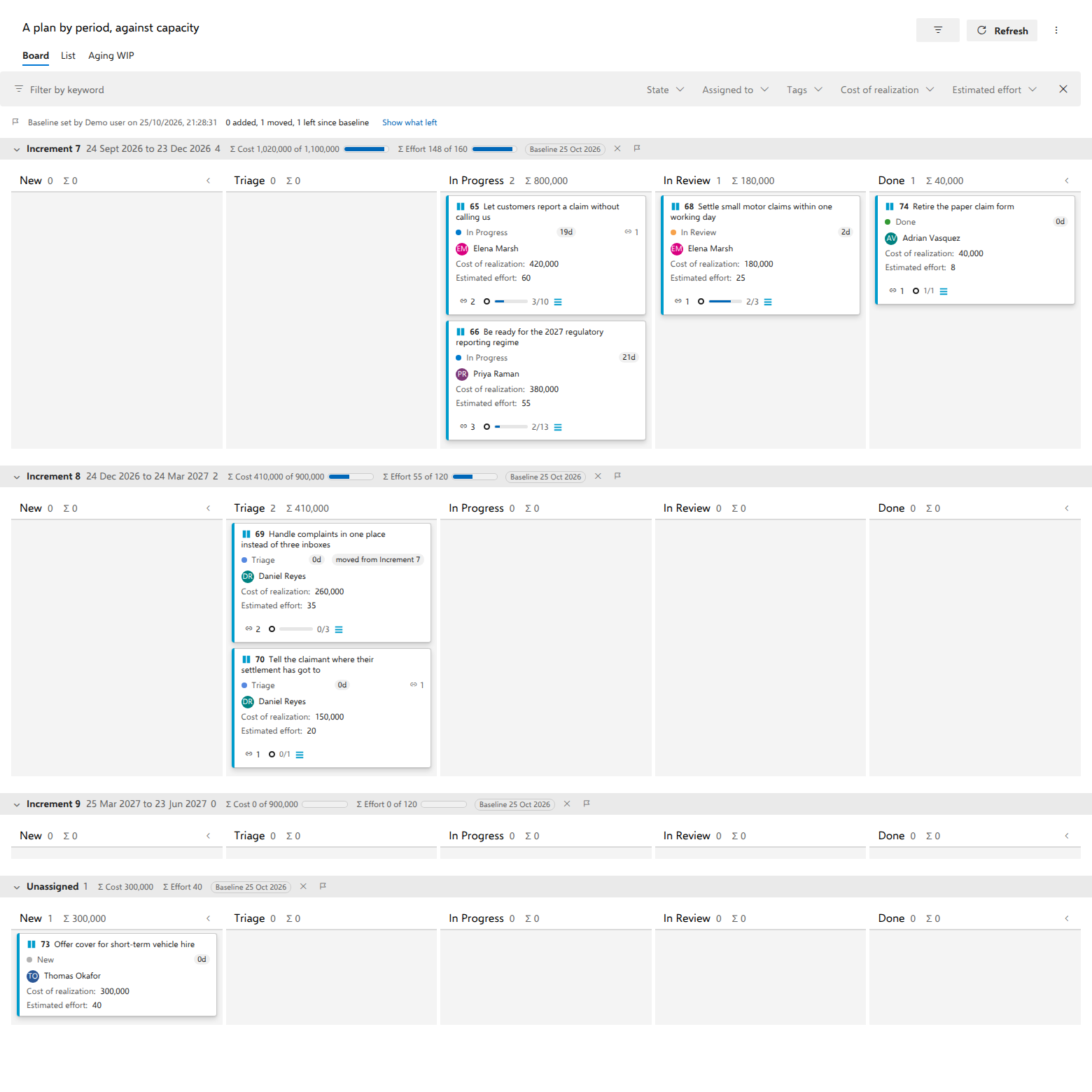Open checklist icon on card 68
Image resolution: width=1092 pixels, height=1092 pixels.
768,302
